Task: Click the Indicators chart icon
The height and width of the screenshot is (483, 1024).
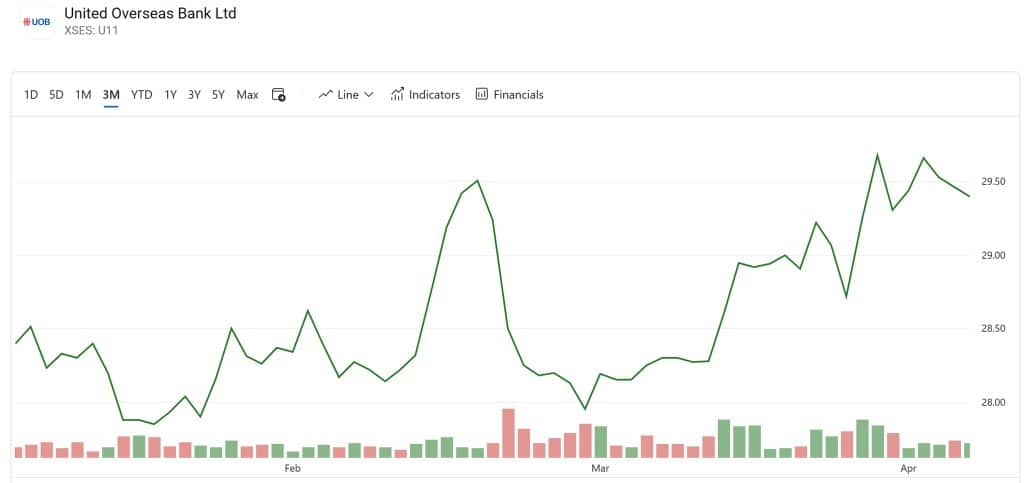Action: coord(397,95)
